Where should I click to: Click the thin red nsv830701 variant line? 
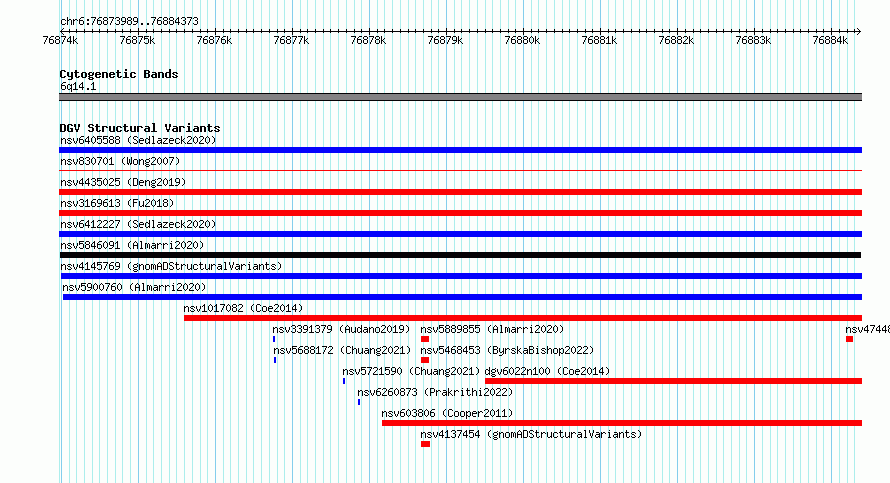460,170
